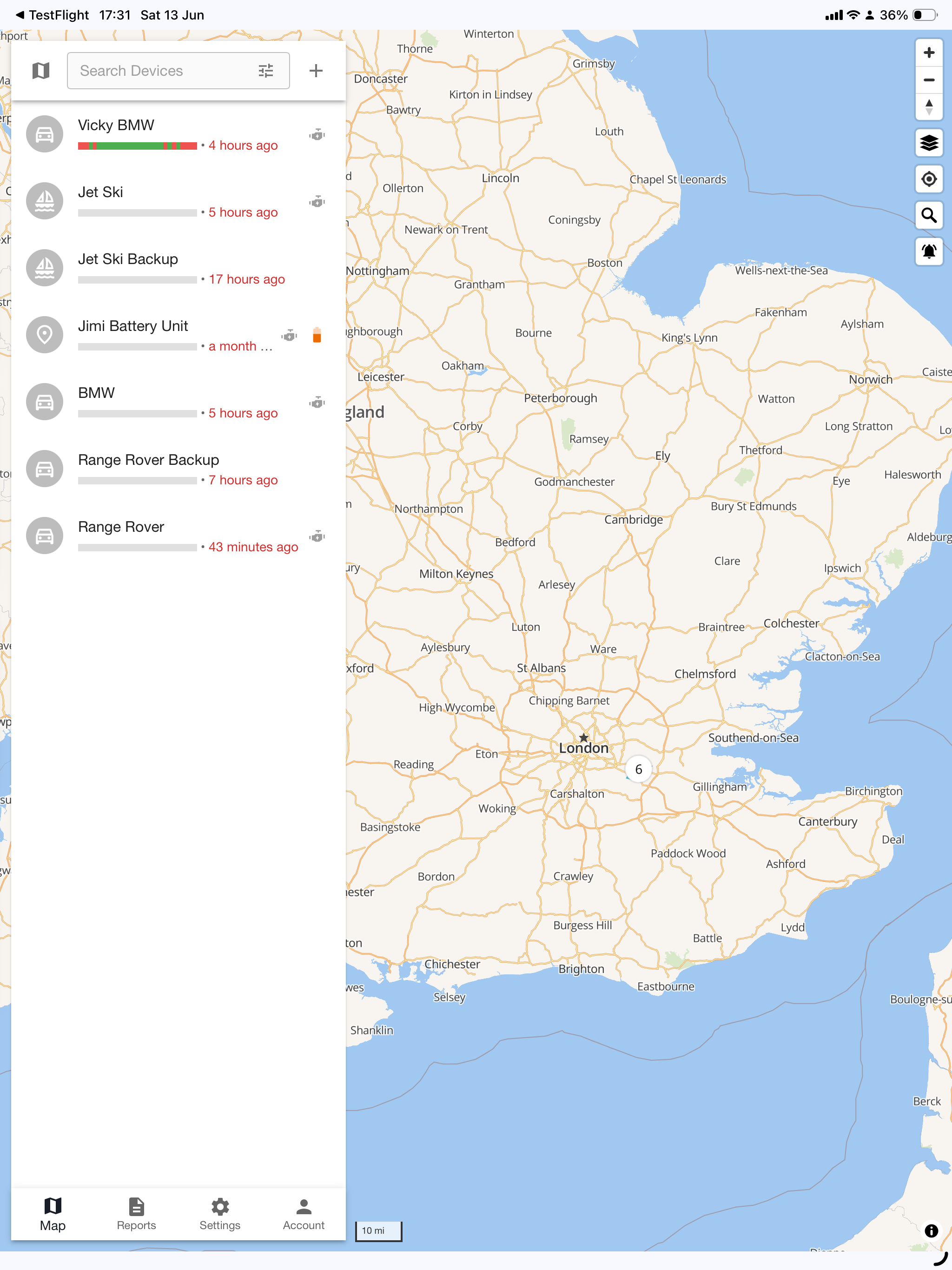Click the Canterbury label on map

(827, 821)
